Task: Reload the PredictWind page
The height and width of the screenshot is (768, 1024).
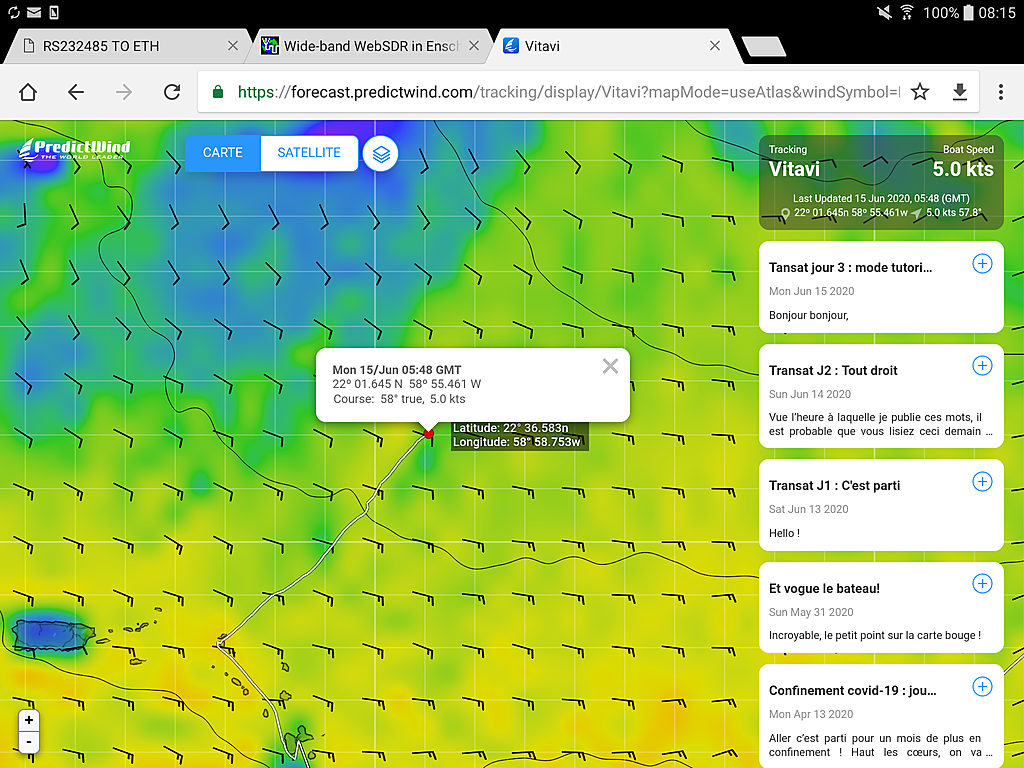Action: point(172,92)
